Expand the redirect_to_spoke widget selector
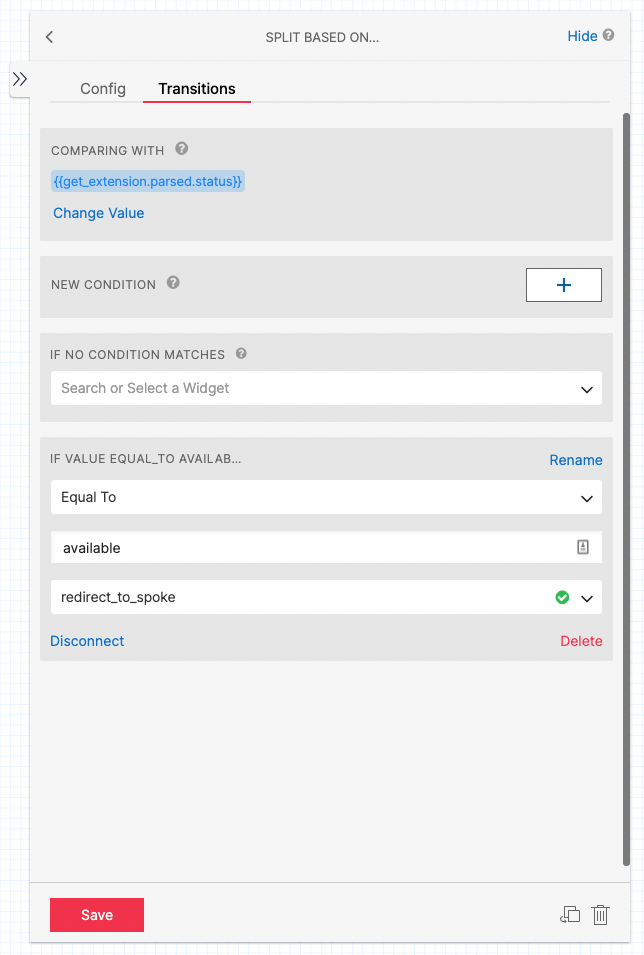Screen dimensions: 644x955 [586, 597]
